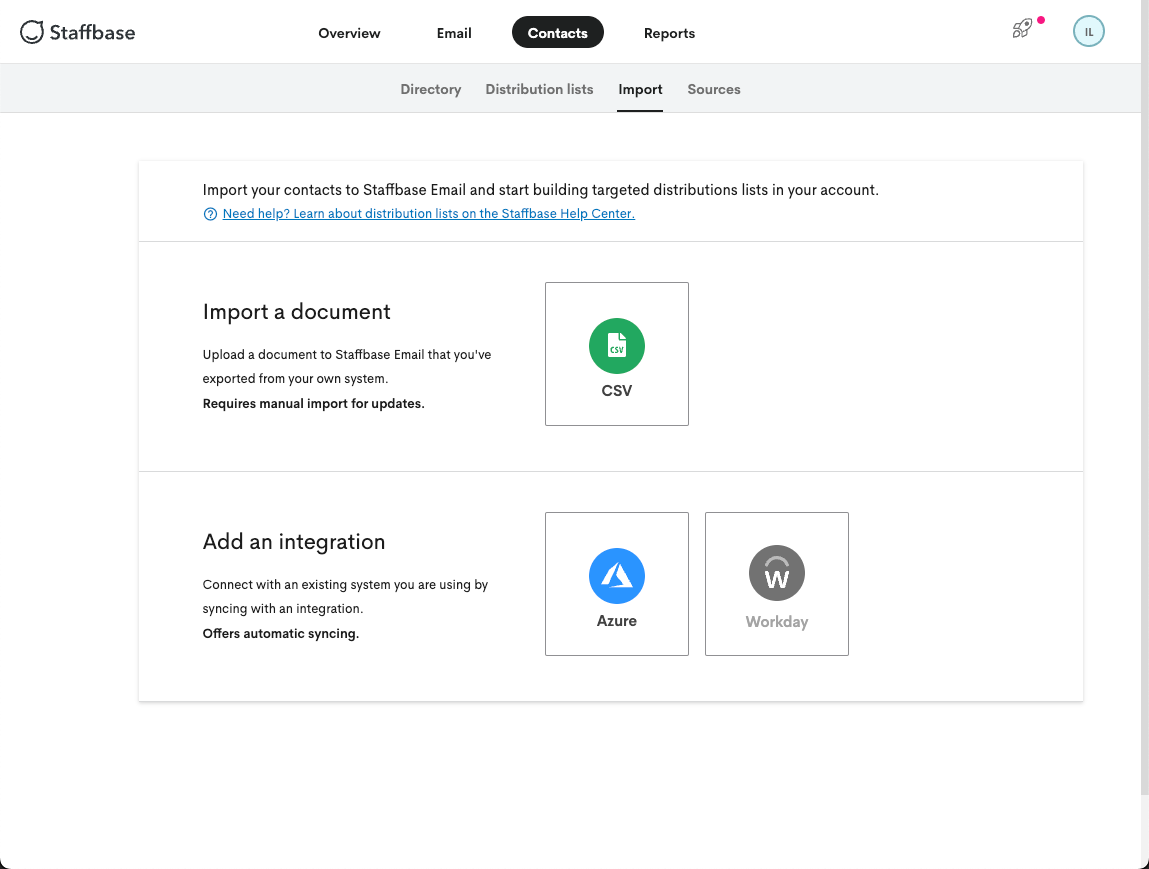The image size is (1149, 869).
Task: Click the CSV card label
Action: click(x=616, y=391)
